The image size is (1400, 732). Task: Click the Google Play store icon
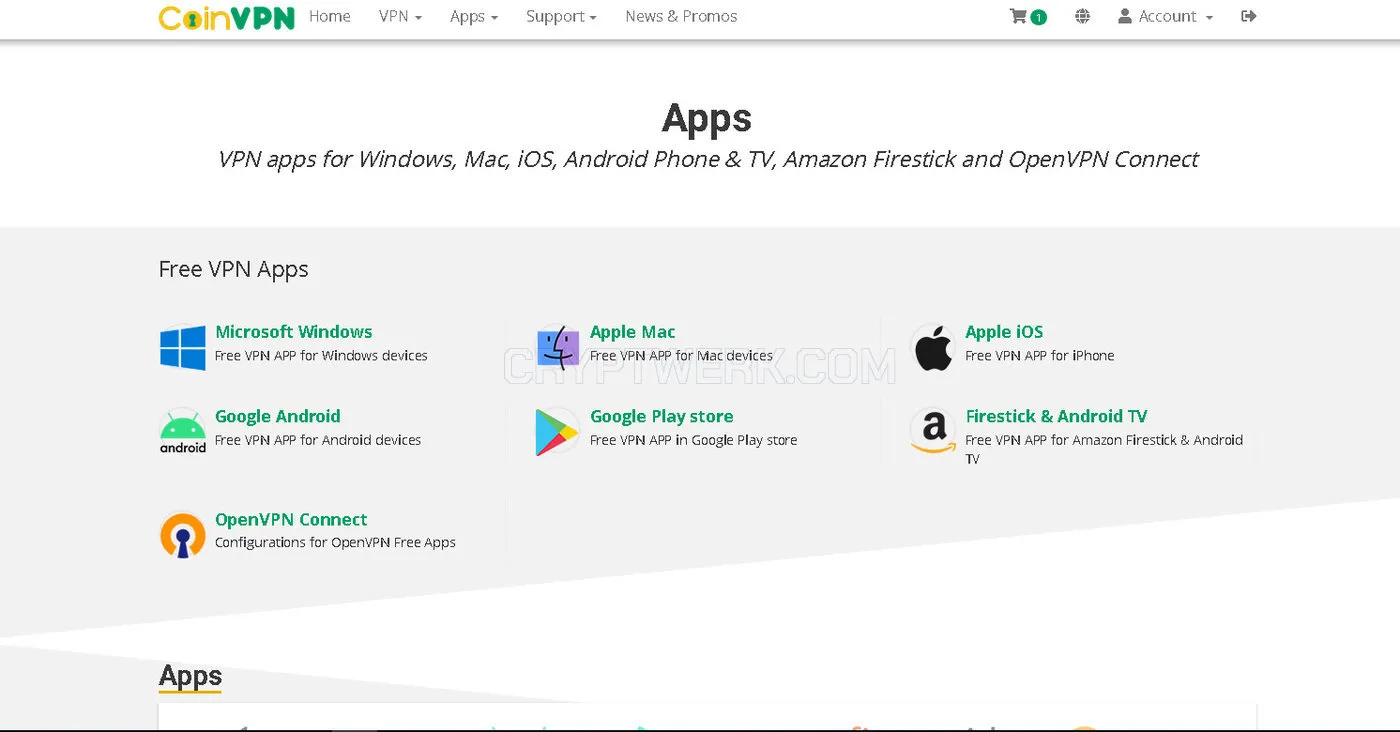558,432
